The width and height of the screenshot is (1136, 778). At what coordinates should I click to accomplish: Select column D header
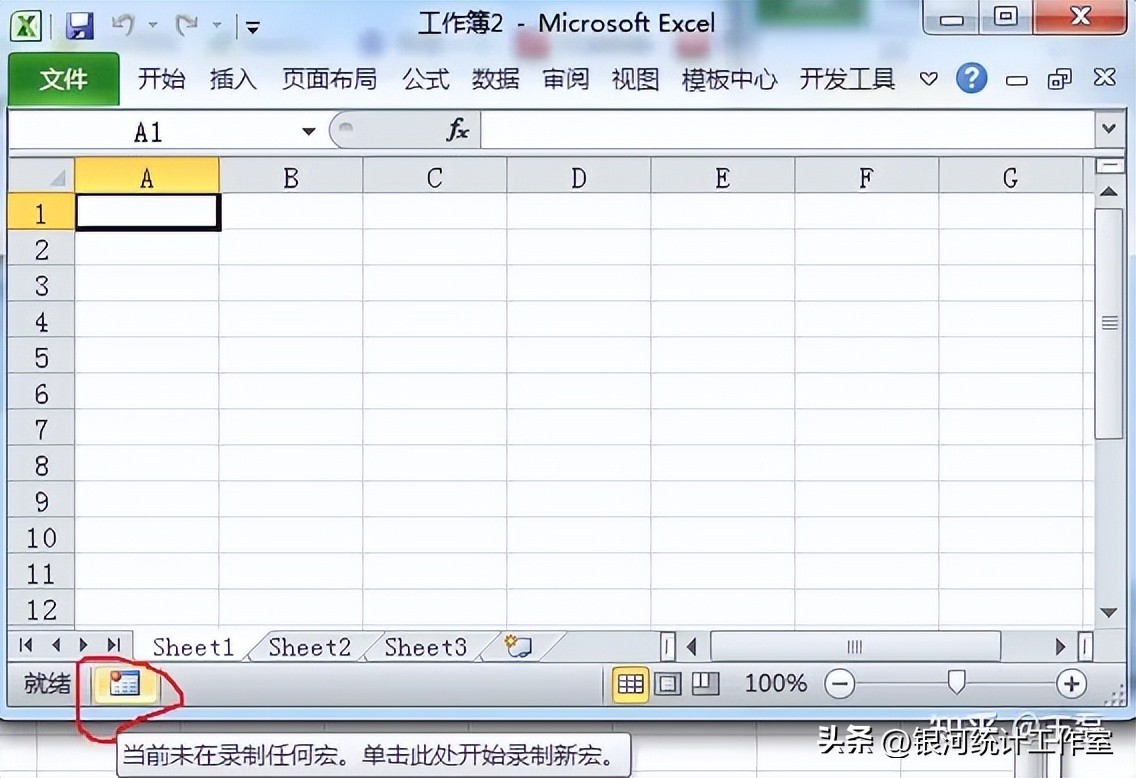(578, 177)
